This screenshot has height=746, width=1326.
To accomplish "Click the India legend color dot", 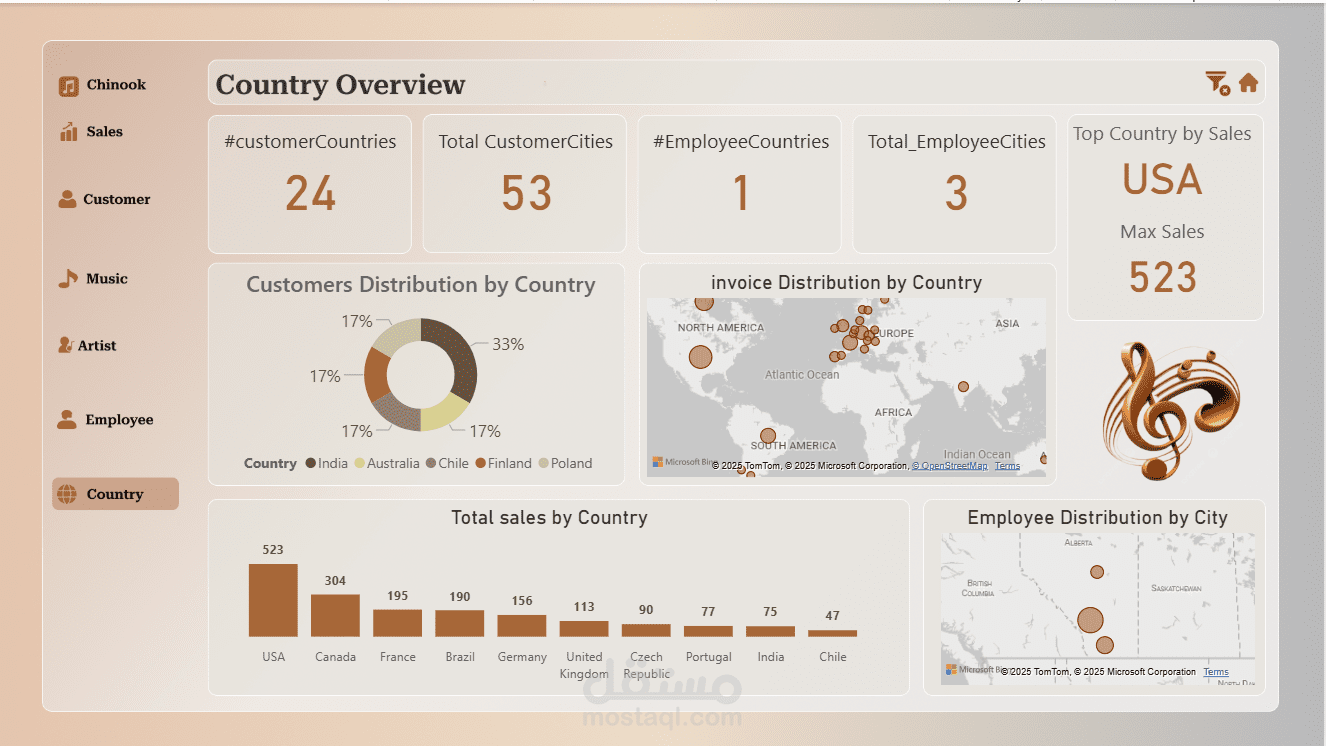I will pyautogui.click(x=311, y=463).
